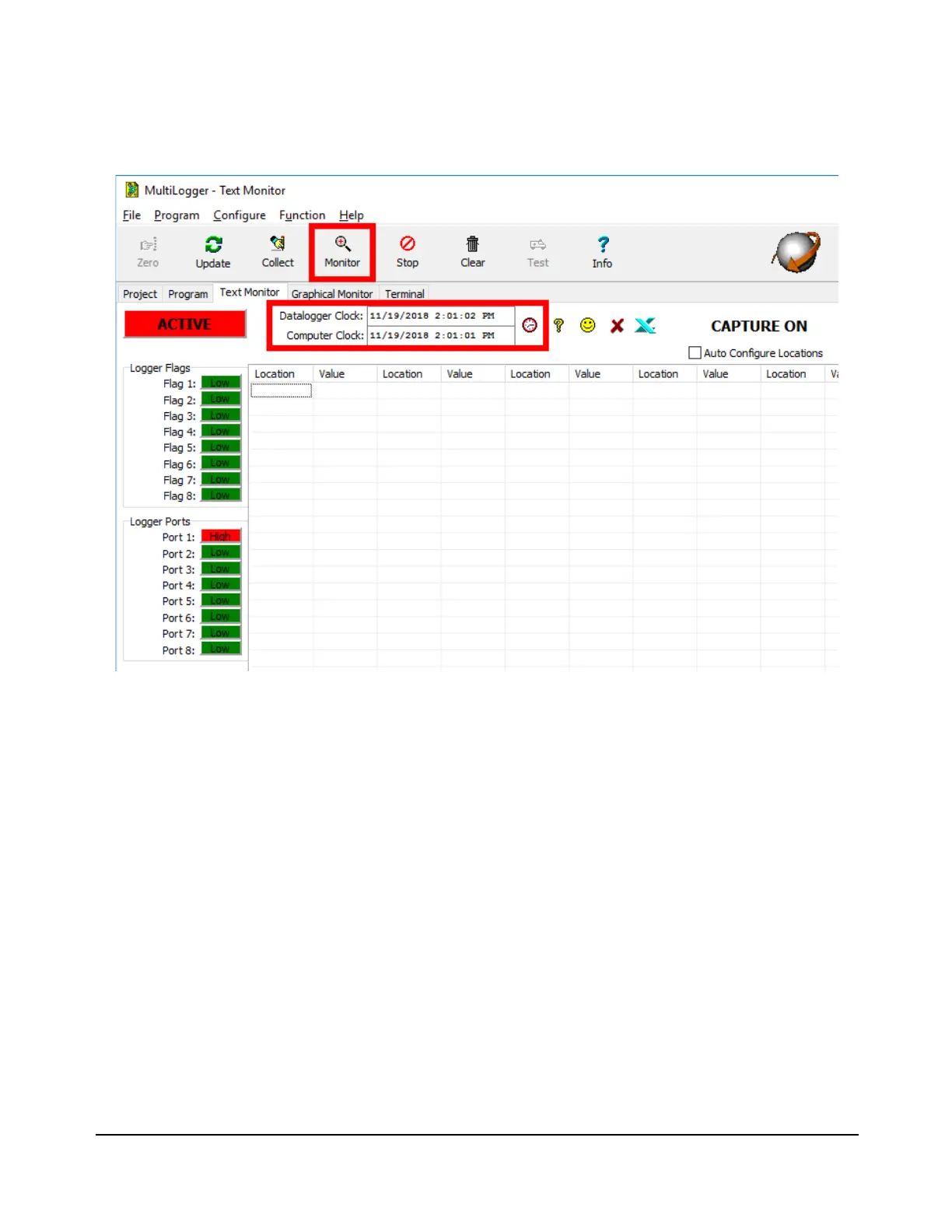Image resolution: width=952 pixels, height=1232 pixels.
Task: Select the Text Monitor tab
Action: (250, 292)
